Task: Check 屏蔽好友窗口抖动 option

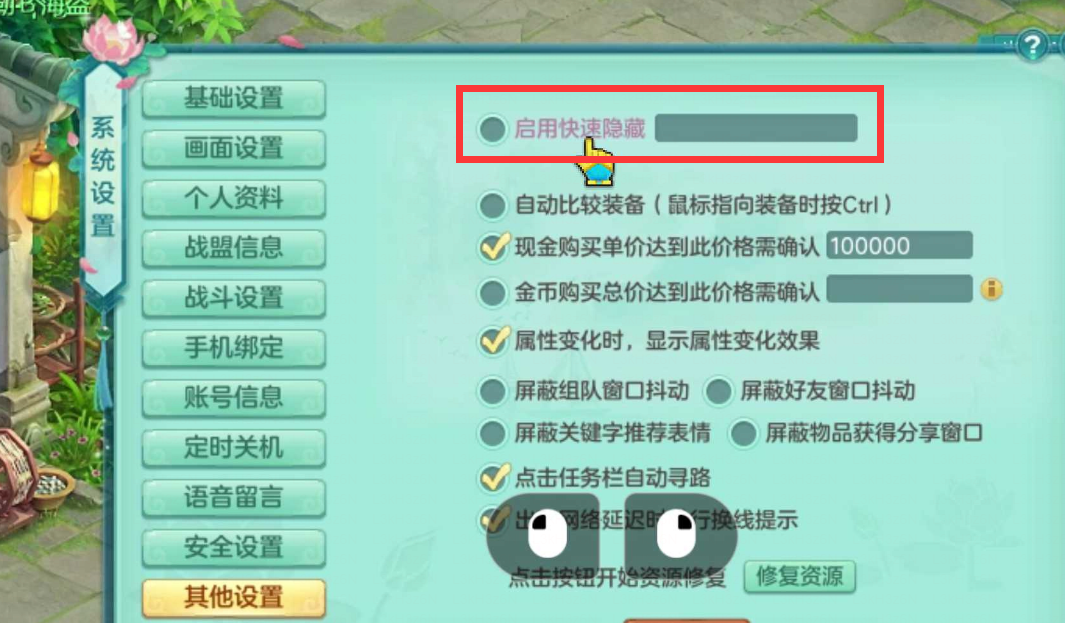Action: [719, 391]
